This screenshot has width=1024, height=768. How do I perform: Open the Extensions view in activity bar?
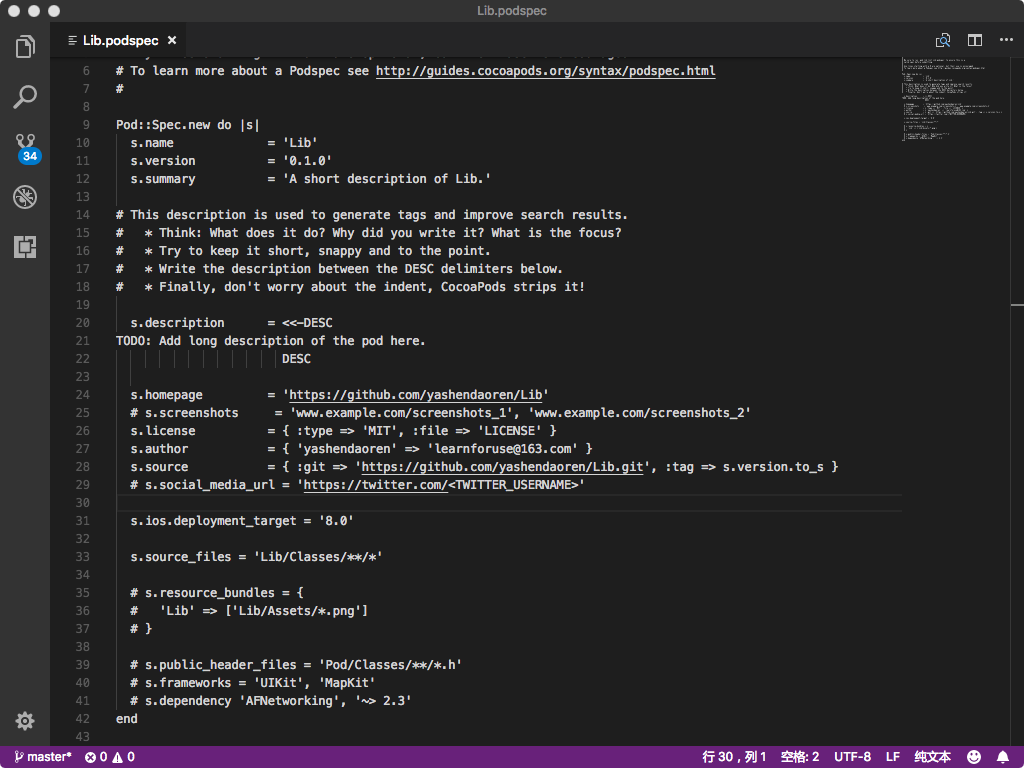[x=25, y=247]
